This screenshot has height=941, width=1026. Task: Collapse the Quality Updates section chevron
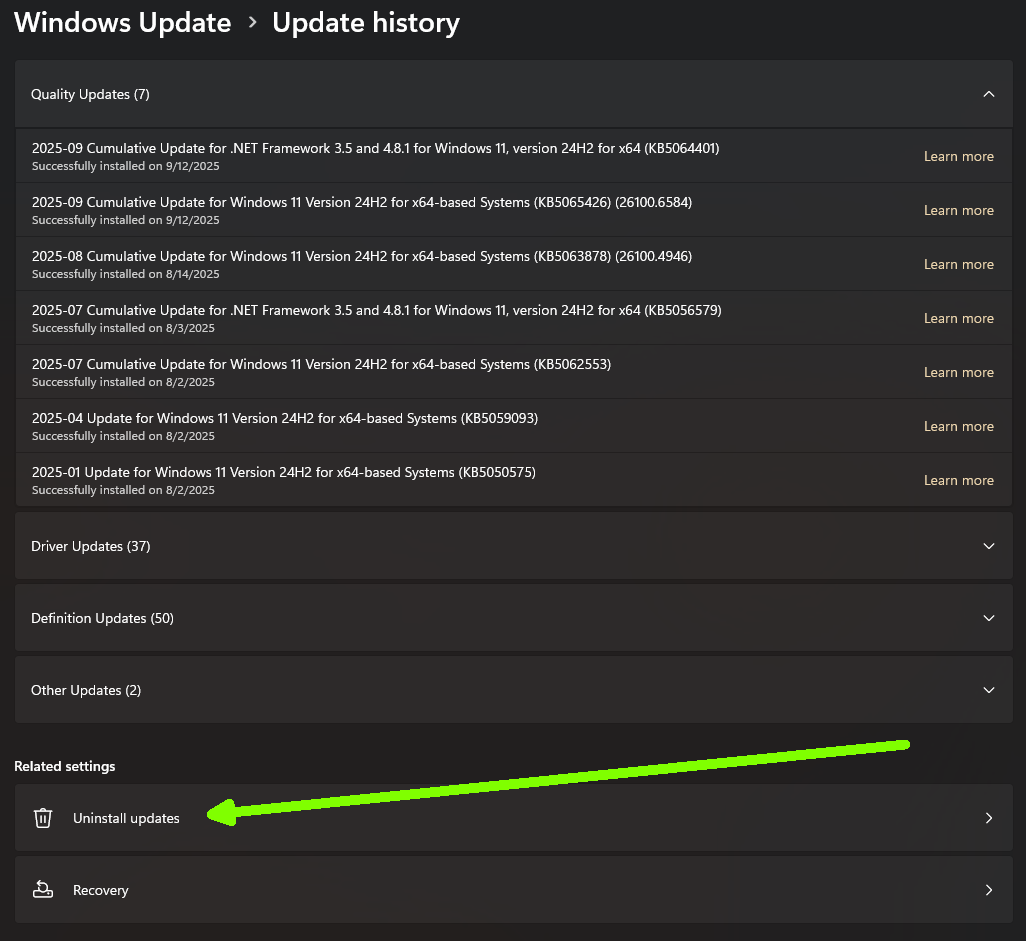[x=989, y=94]
